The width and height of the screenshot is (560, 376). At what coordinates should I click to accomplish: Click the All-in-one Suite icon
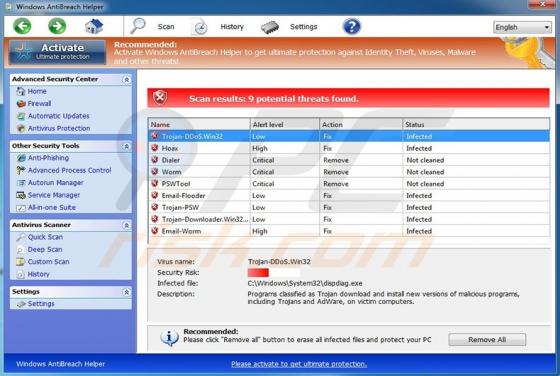pyautogui.click(x=21, y=207)
